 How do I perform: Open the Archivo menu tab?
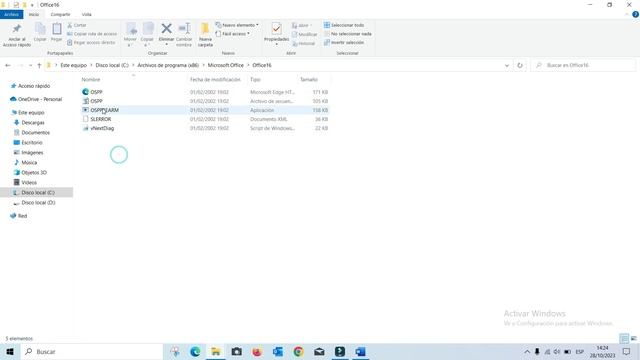(11, 14)
